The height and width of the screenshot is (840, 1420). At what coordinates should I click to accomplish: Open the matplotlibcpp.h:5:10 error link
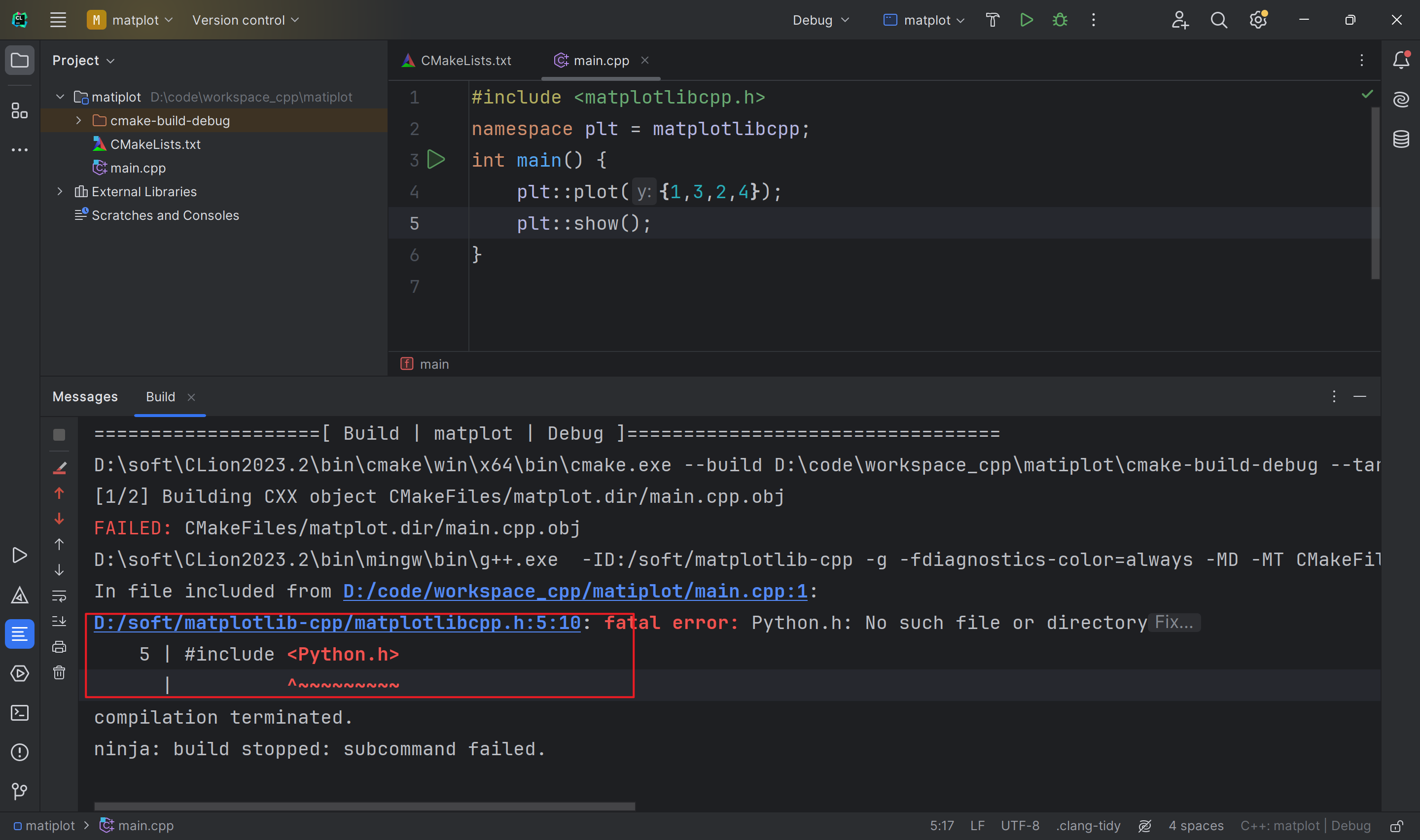337,623
